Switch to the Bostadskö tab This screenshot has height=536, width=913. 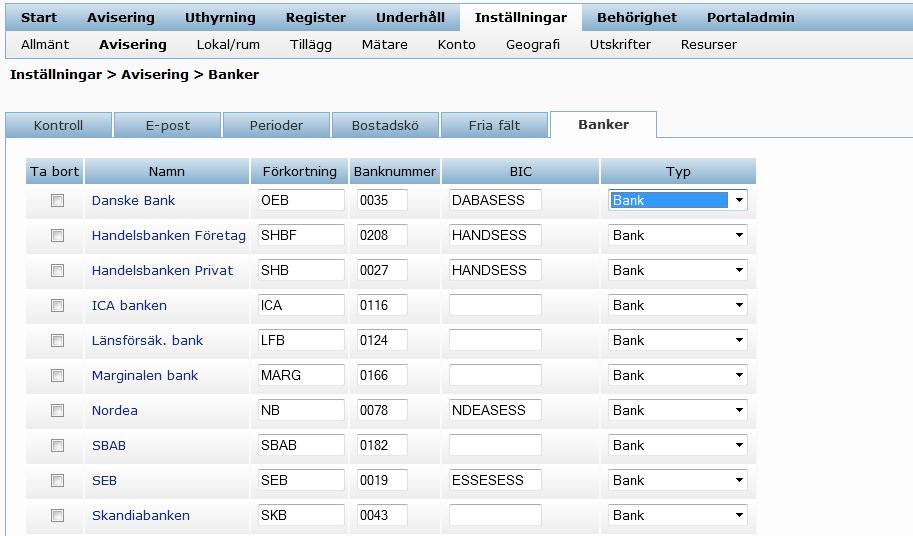click(385, 125)
